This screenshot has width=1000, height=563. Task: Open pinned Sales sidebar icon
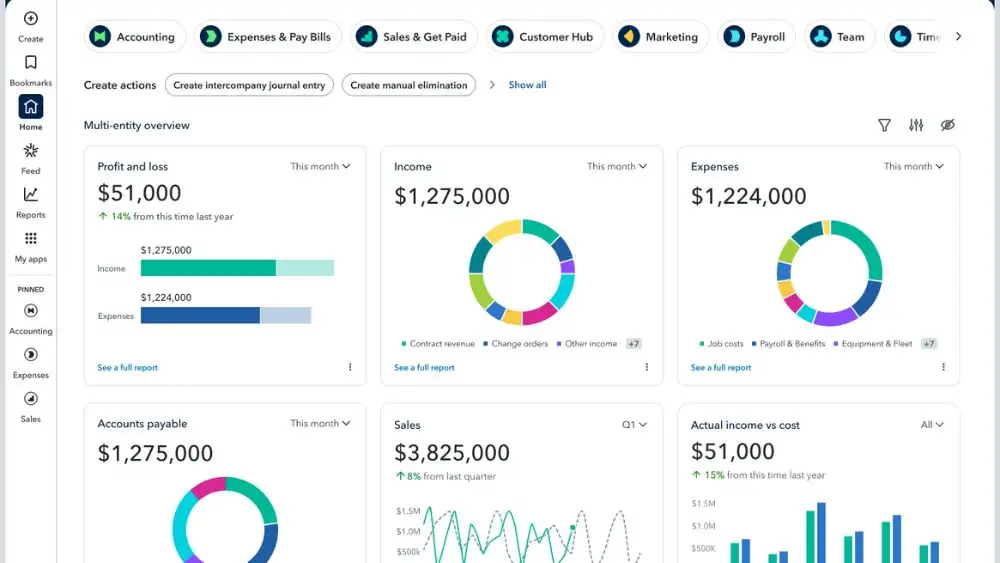[x=31, y=398]
